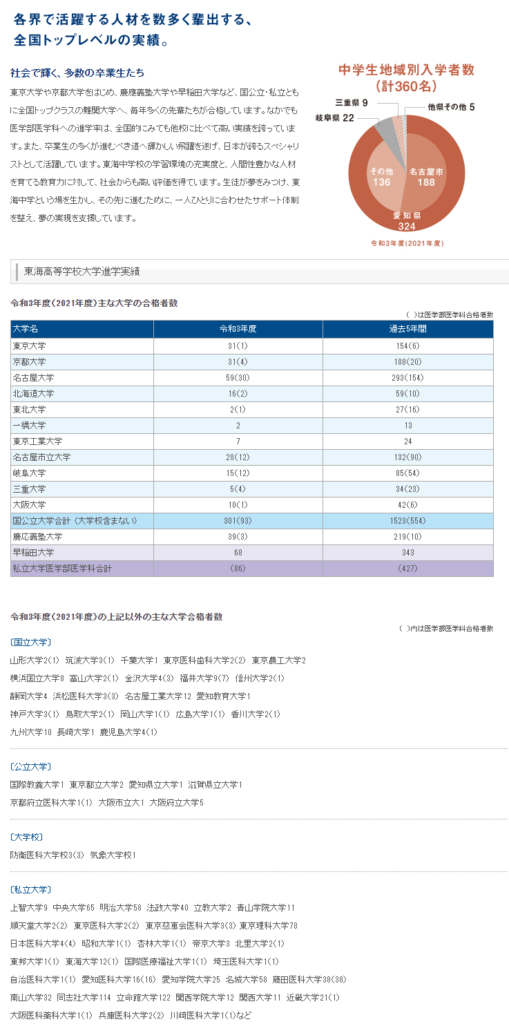Click the 北海道大学 row name cell
This screenshot has height=1024, width=509.
tap(82, 394)
